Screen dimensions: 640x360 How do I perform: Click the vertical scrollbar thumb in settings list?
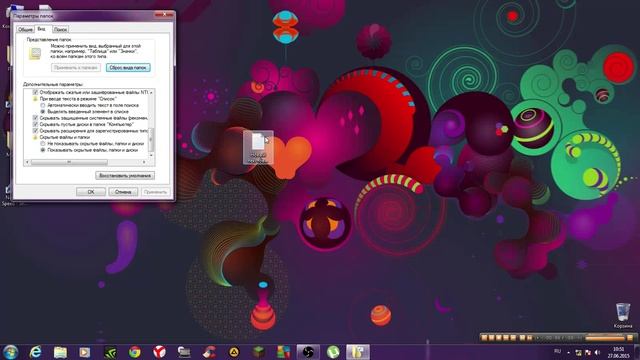(x=151, y=140)
